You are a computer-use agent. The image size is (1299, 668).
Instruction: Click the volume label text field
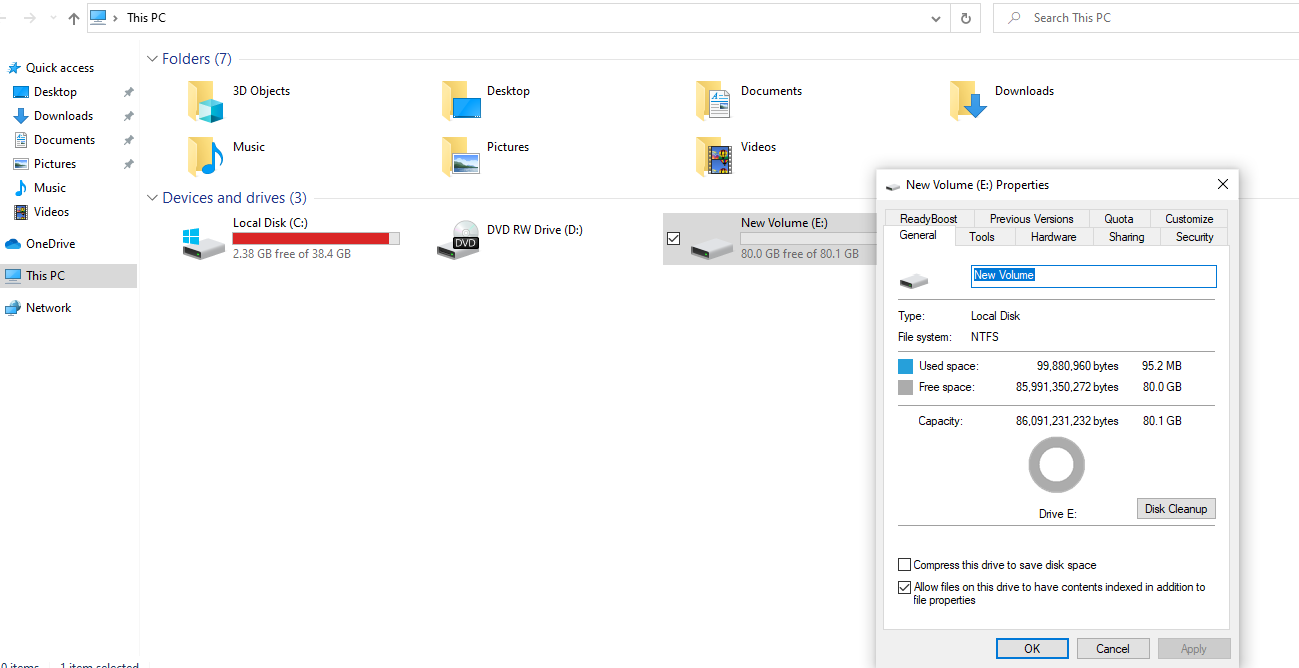click(x=1093, y=276)
